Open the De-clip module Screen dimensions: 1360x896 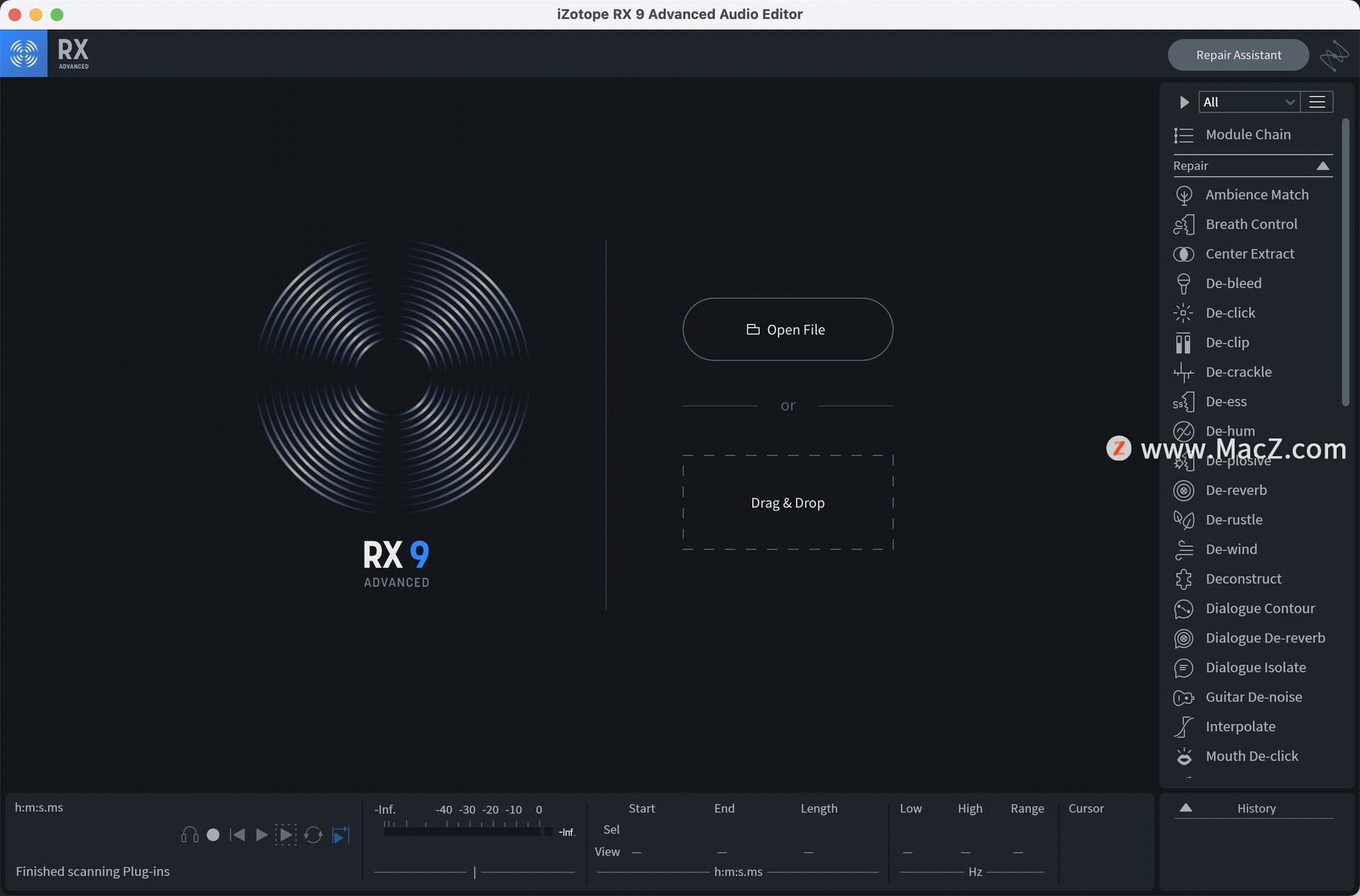[1227, 343]
